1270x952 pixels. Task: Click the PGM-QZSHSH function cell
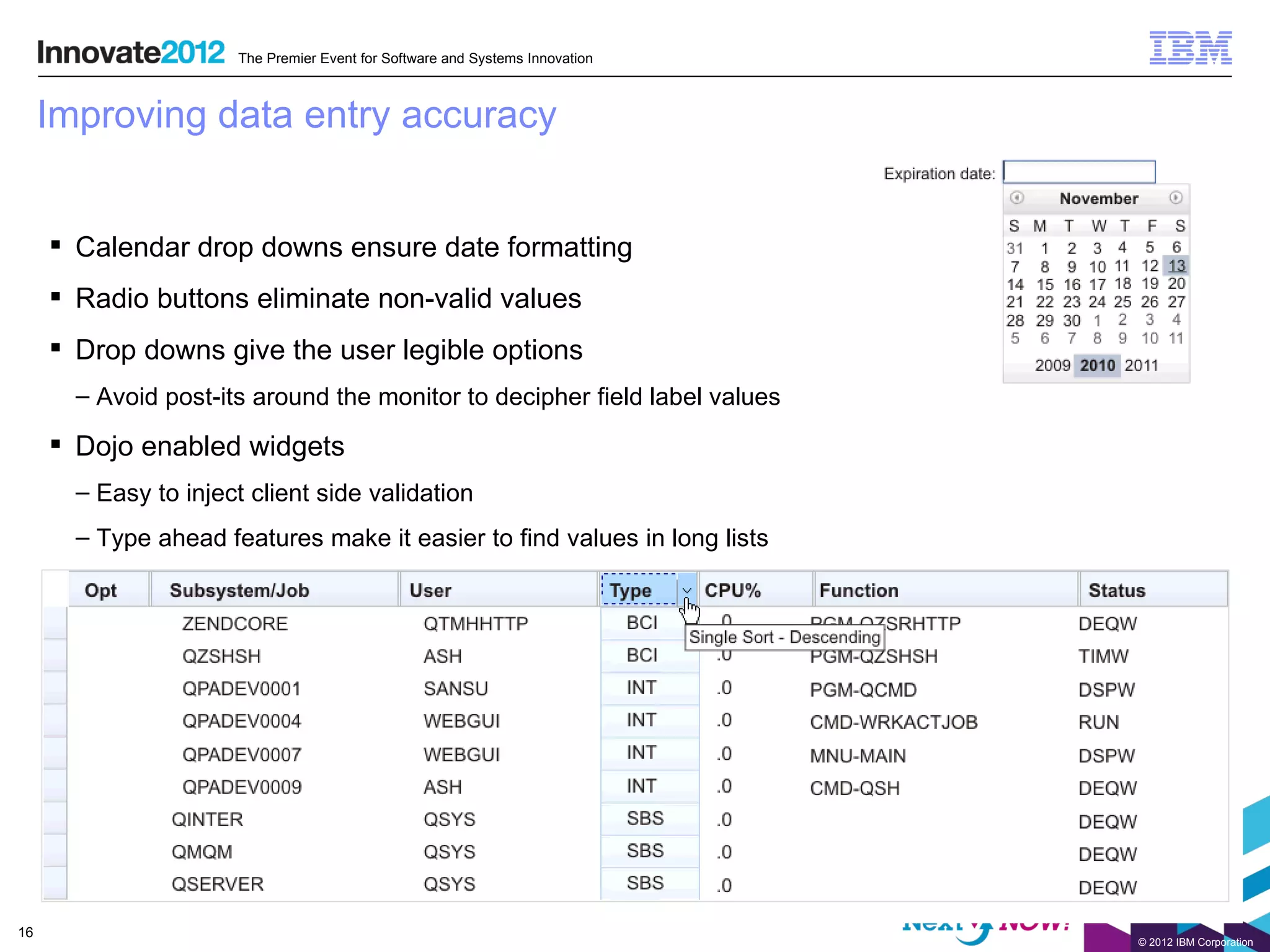click(873, 656)
